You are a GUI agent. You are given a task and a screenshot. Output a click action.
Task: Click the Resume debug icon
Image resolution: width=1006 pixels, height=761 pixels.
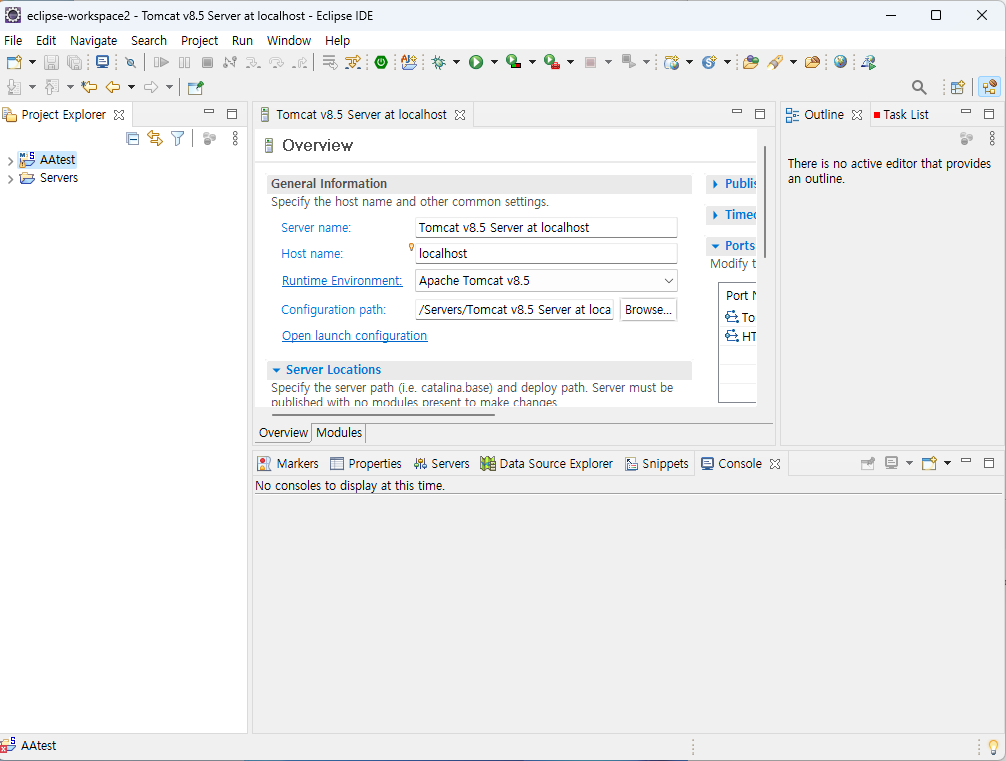(162, 62)
